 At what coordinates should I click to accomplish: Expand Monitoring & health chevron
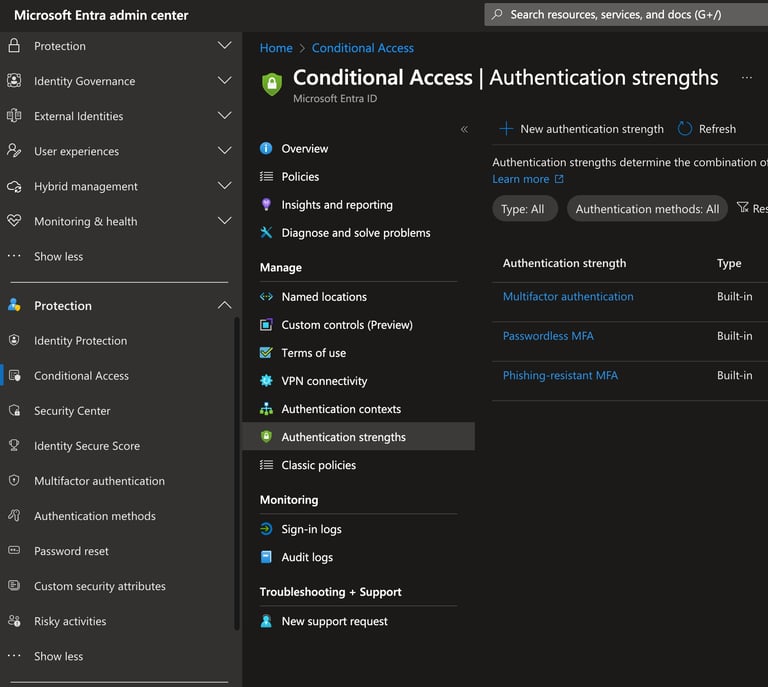[x=224, y=221]
